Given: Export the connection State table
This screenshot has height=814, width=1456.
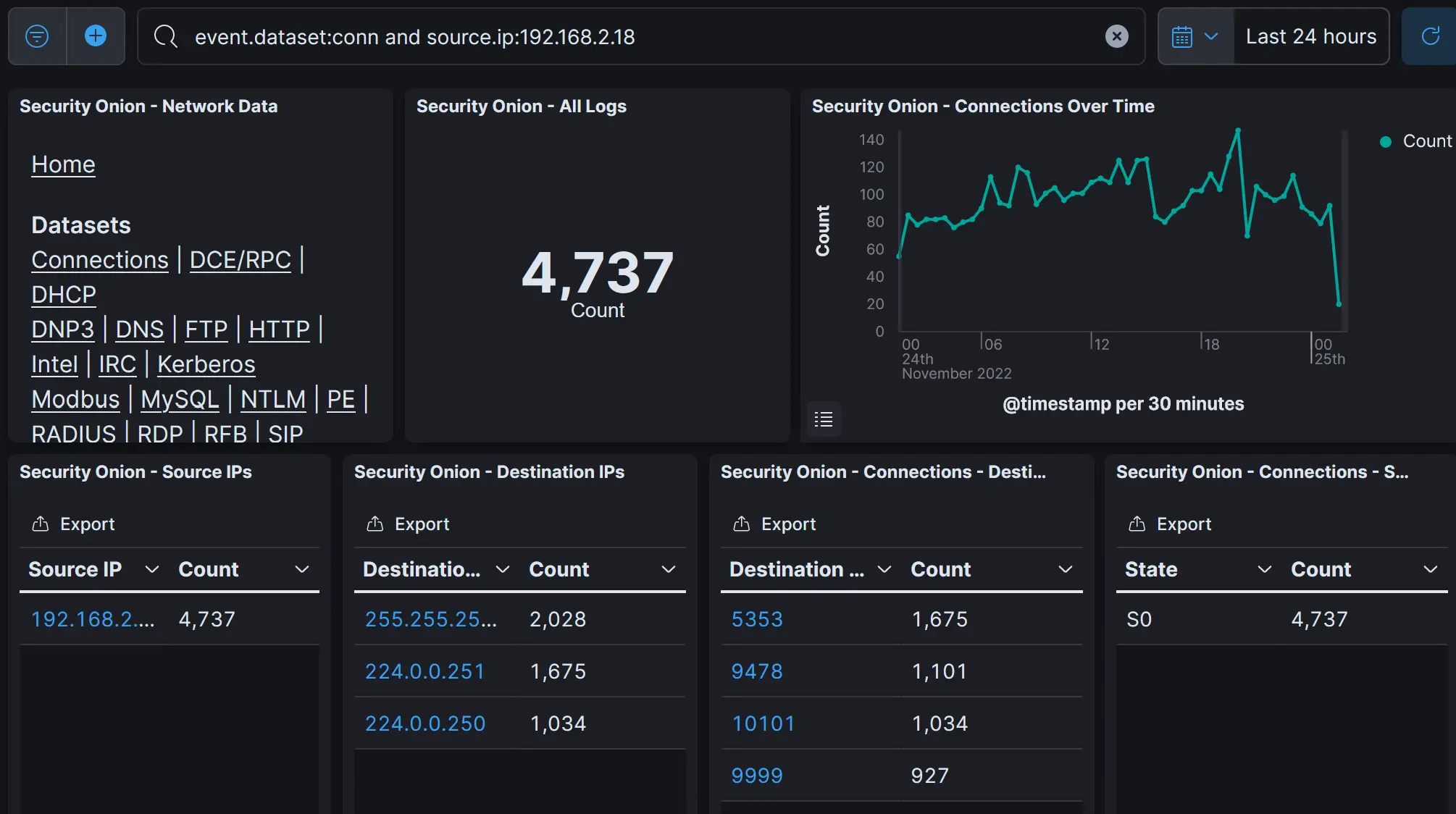Looking at the screenshot, I should (x=1170, y=524).
